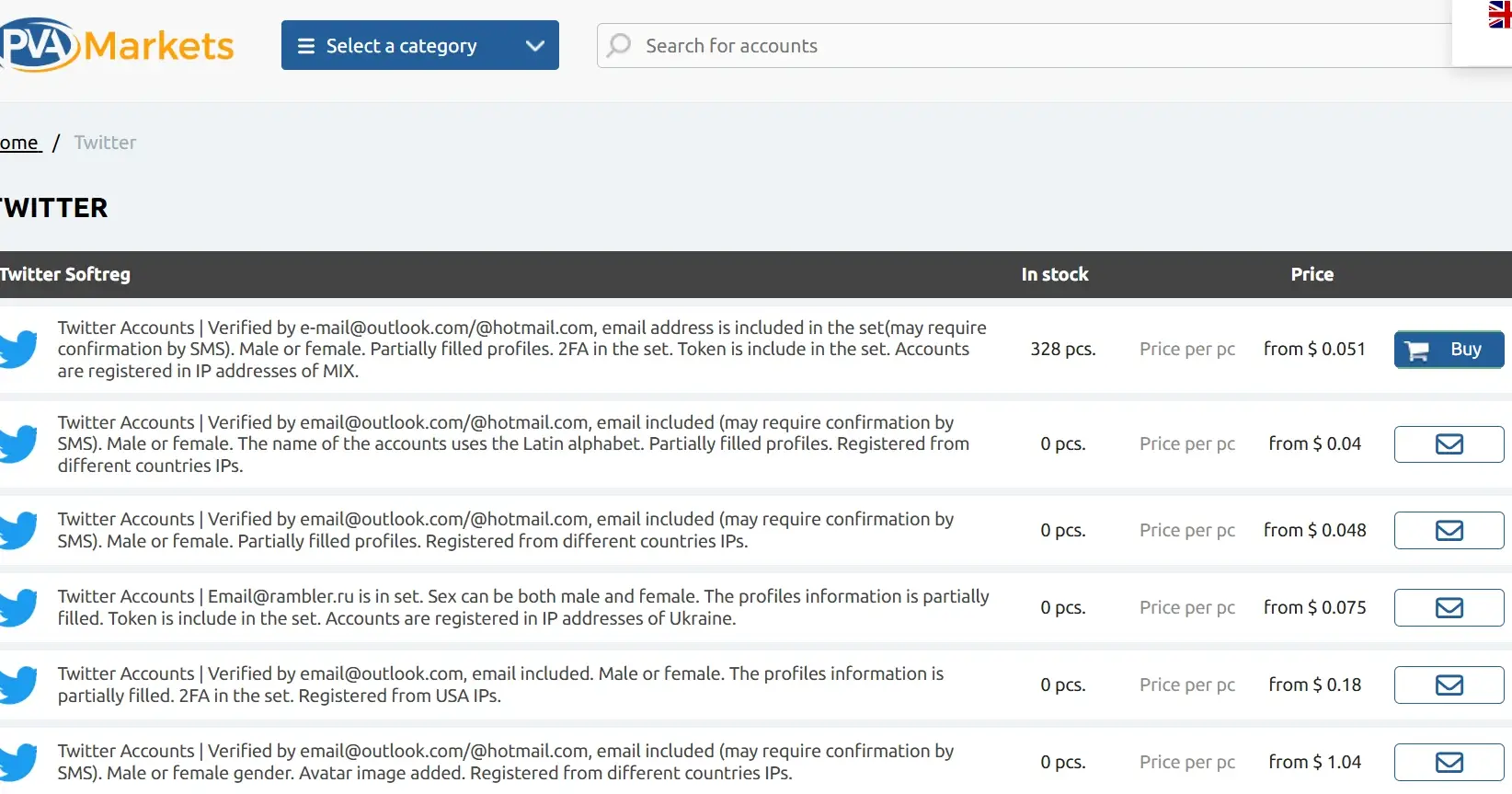
Task: Click envelope notify button for $0.18 accounts
Action: point(1449,685)
